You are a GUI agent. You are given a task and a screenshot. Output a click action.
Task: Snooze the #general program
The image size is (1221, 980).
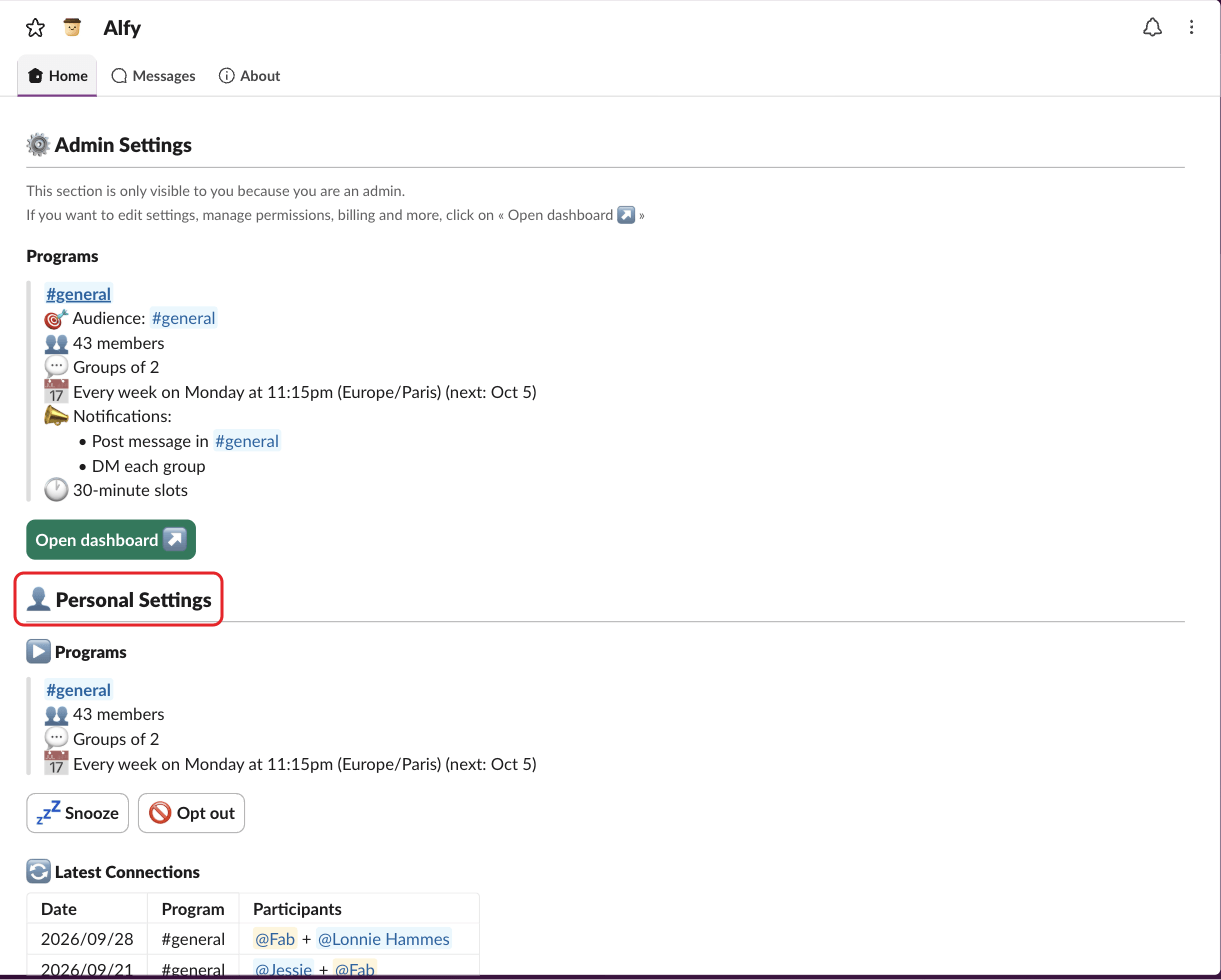[78, 813]
